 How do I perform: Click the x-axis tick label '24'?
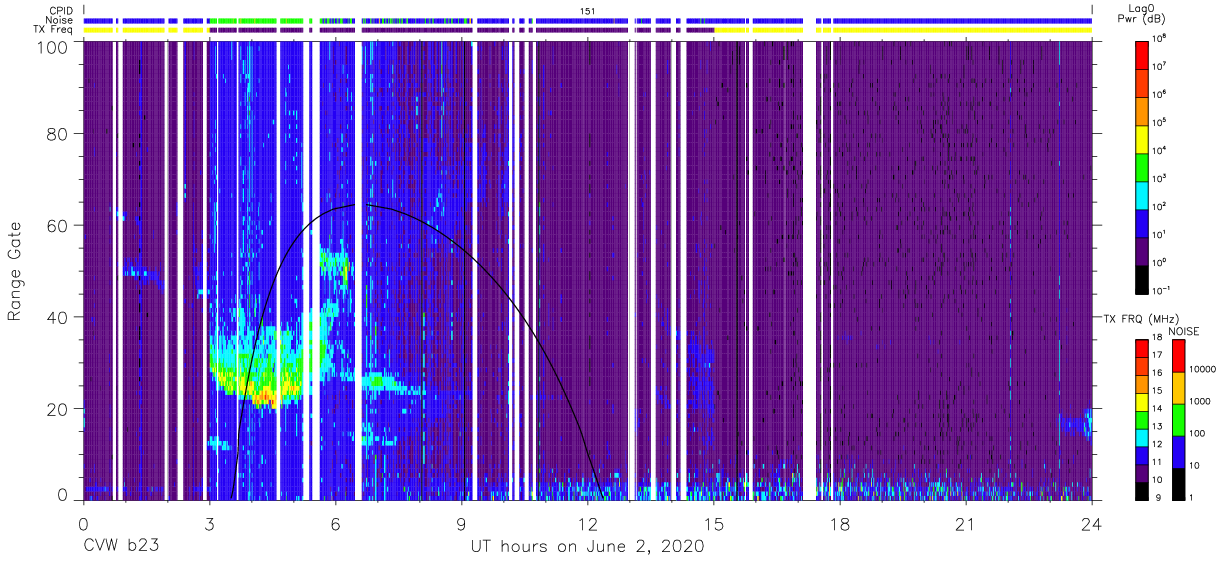click(x=1092, y=524)
